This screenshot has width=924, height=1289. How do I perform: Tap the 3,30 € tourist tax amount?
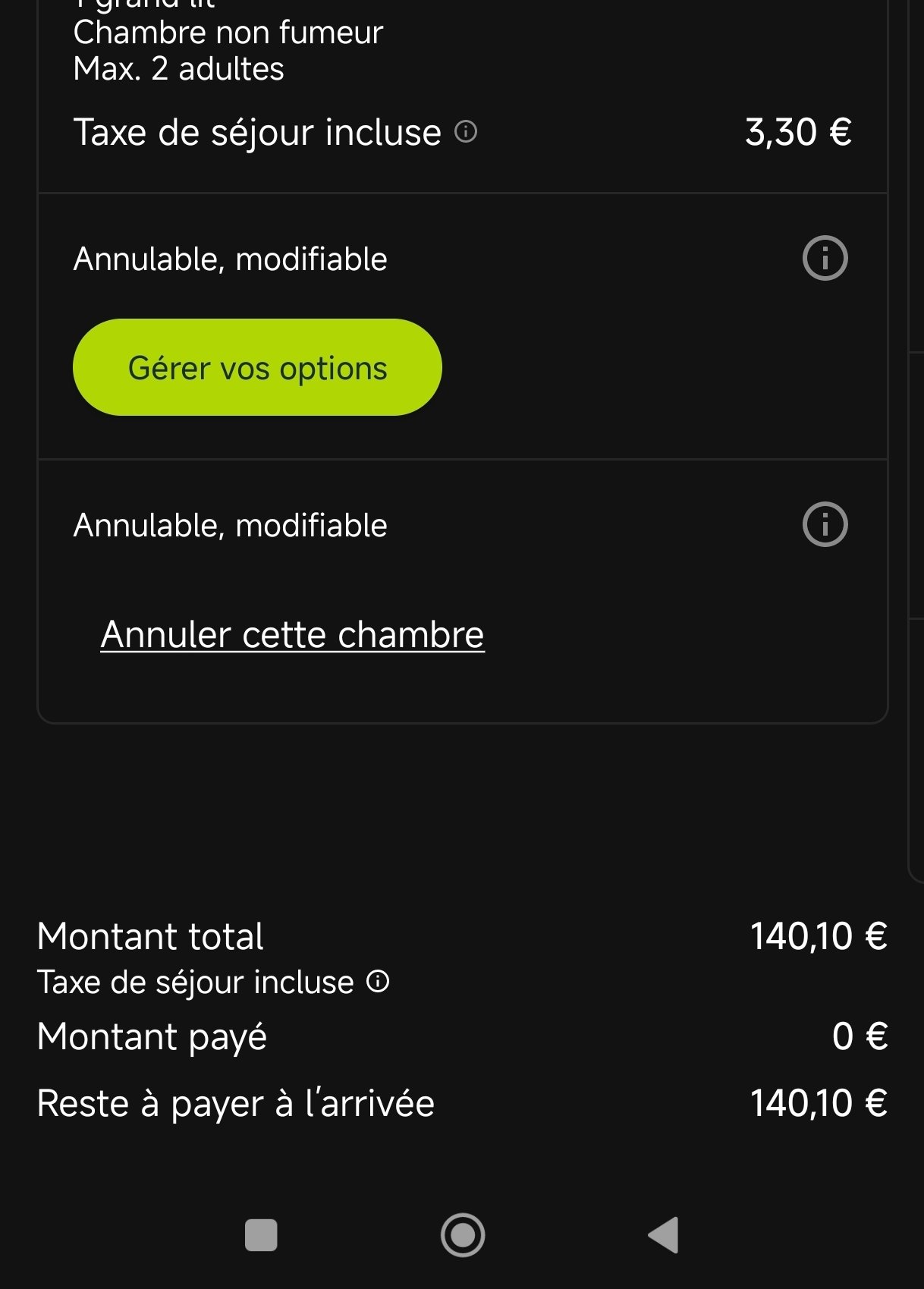pos(798,132)
